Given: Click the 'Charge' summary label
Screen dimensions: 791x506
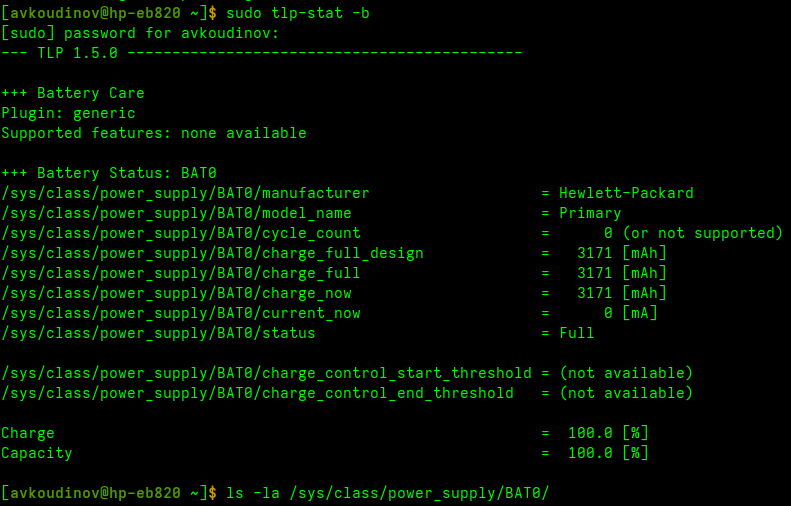Looking at the screenshot, I should (x=28, y=433).
